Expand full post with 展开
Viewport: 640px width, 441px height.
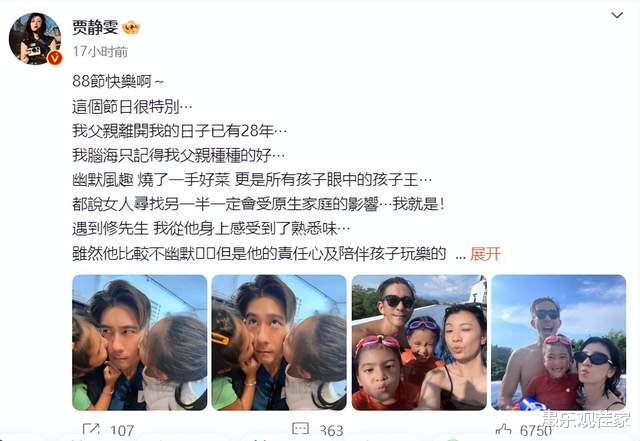485,254
